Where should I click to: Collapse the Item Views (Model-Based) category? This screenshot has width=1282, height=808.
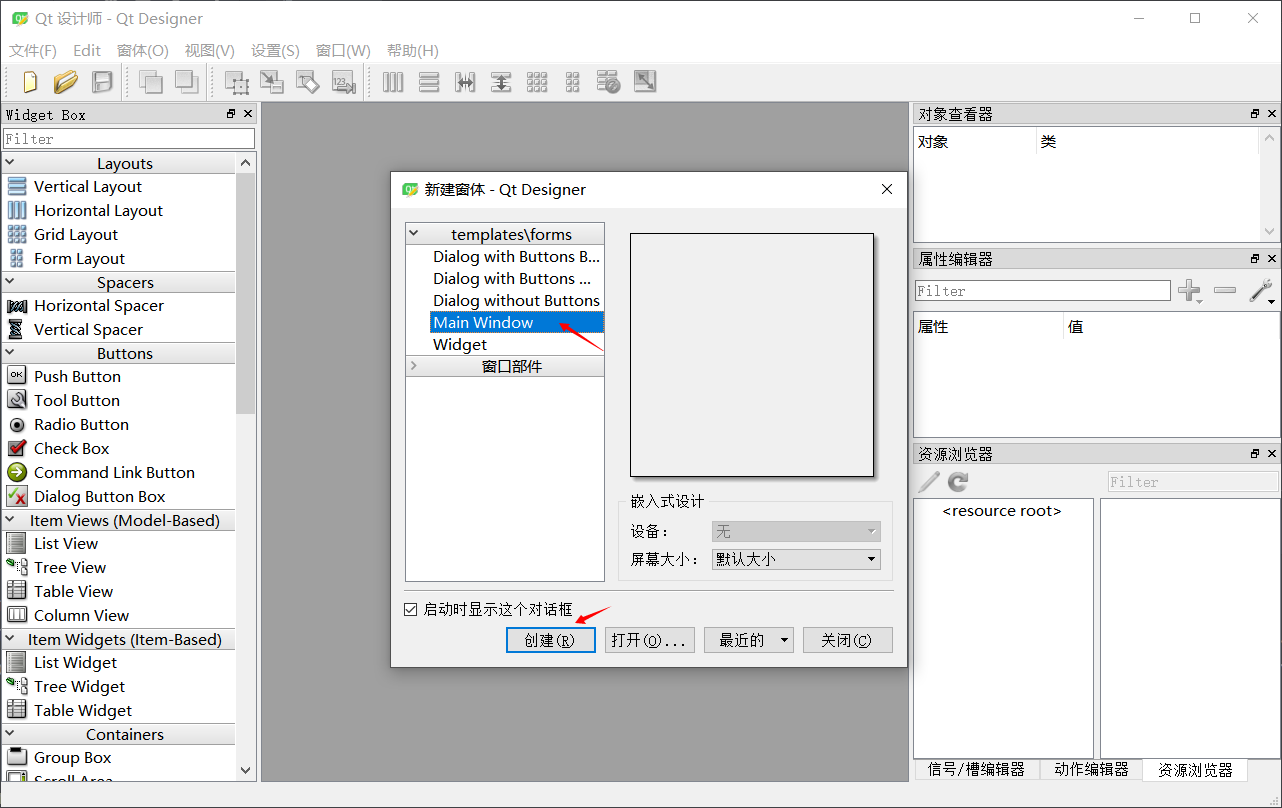click(x=10, y=520)
